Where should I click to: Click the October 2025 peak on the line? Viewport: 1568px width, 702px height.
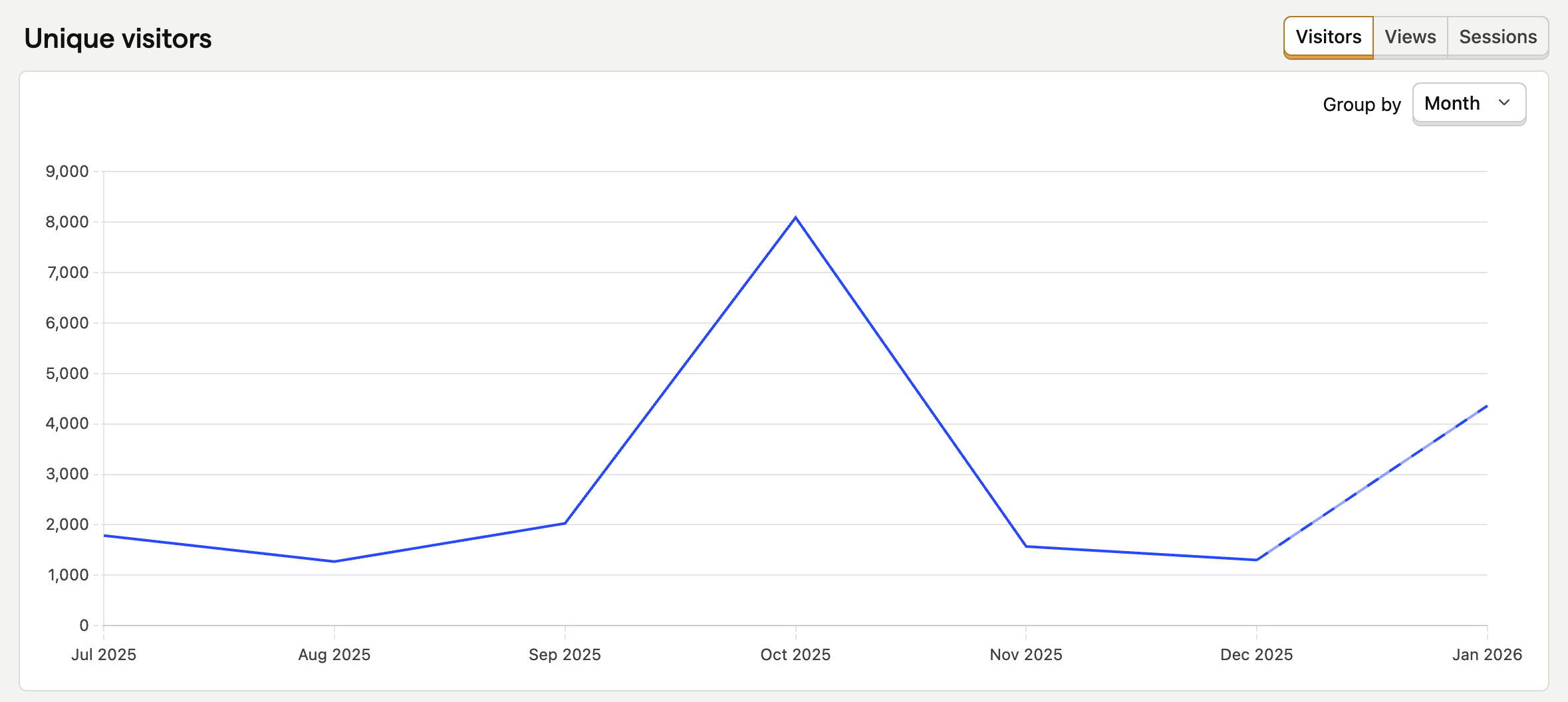tap(795, 217)
